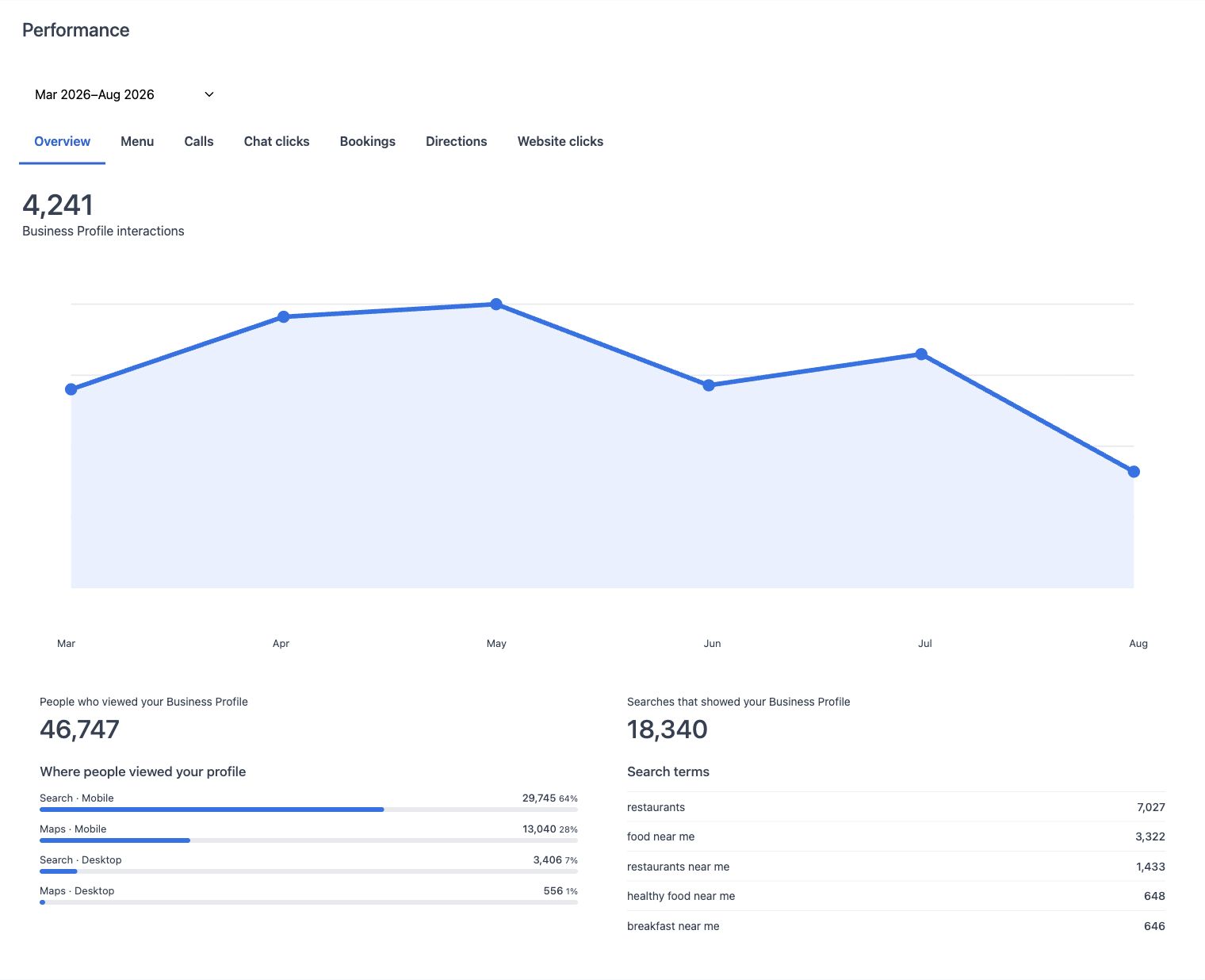Click the Search · Desktop progress bar
Screen dimensions: 1205x980
[x=308, y=871]
